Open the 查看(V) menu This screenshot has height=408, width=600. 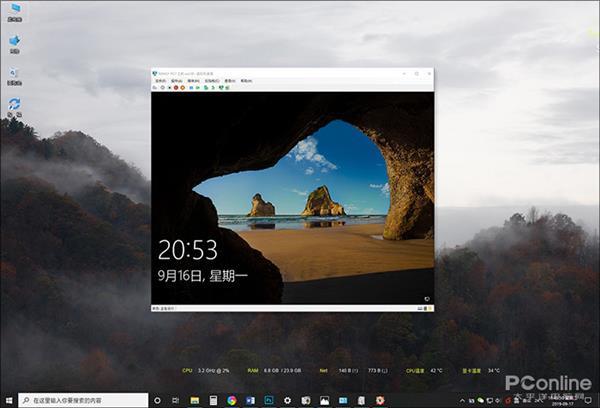(x=230, y=81)
